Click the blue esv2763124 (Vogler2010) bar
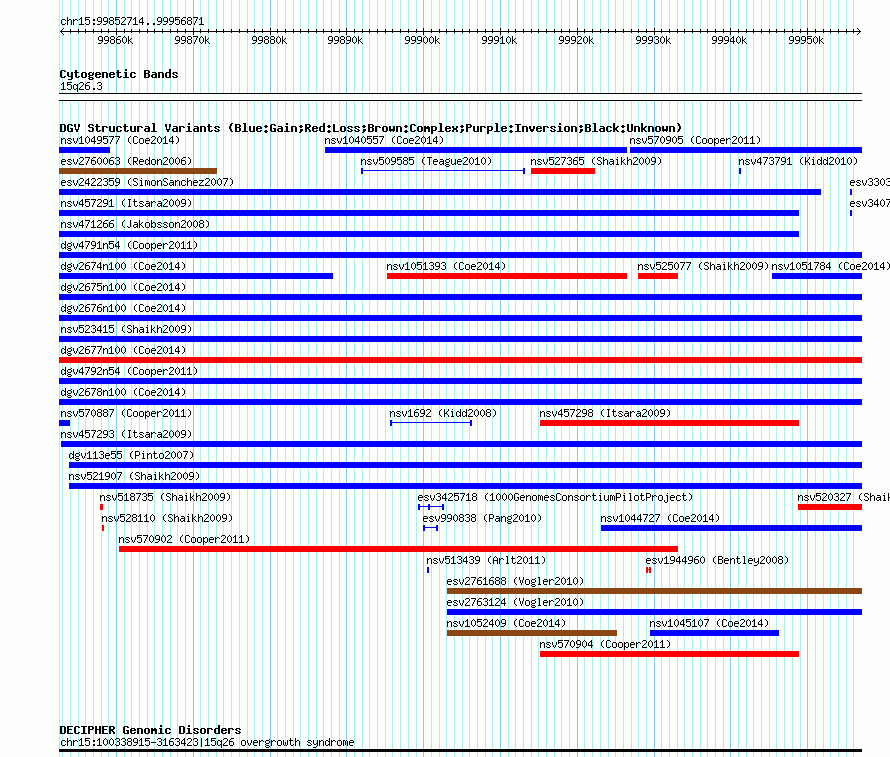Viewport: 890px width, 757px height. pyautogui.click(x=654, y=612)
